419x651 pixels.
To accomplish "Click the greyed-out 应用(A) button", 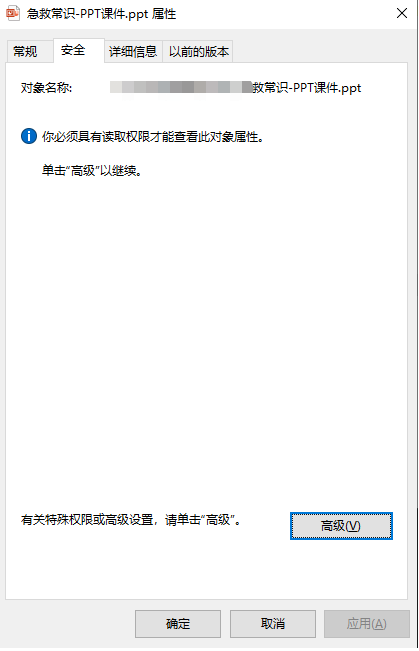I will (367, 624).
